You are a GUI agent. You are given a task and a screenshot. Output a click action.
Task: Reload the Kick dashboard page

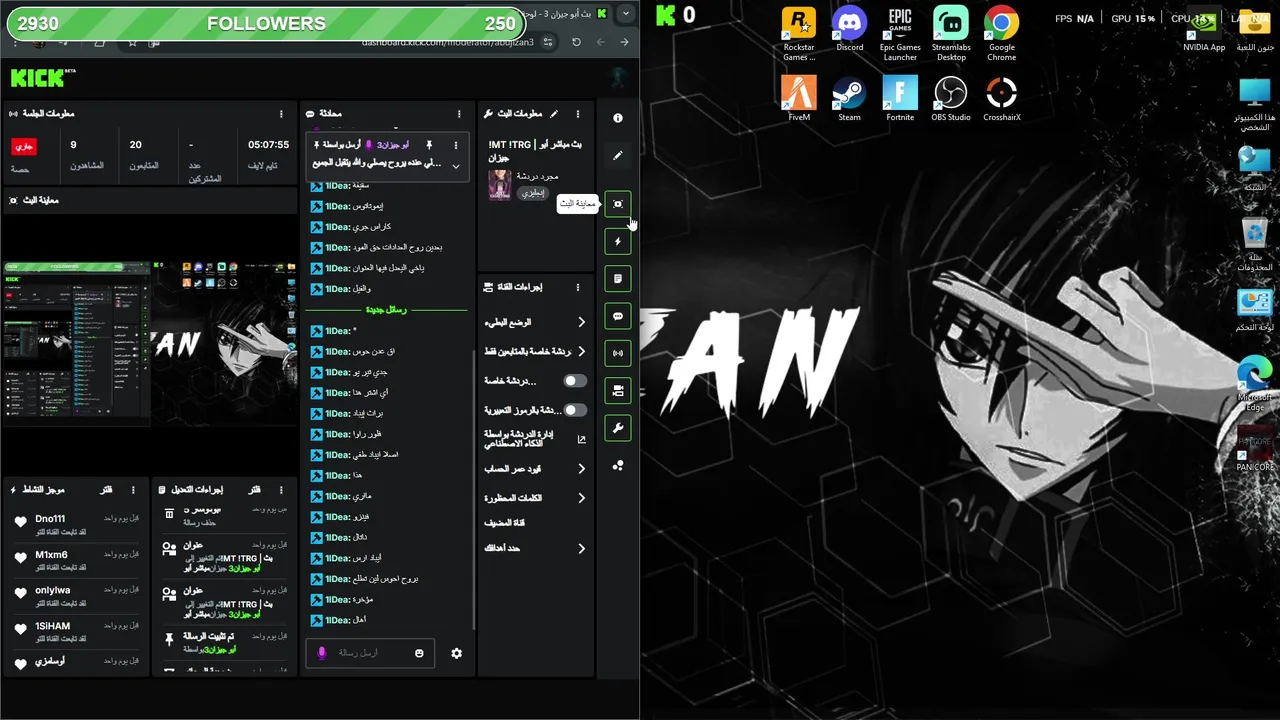tap(576, 42)
